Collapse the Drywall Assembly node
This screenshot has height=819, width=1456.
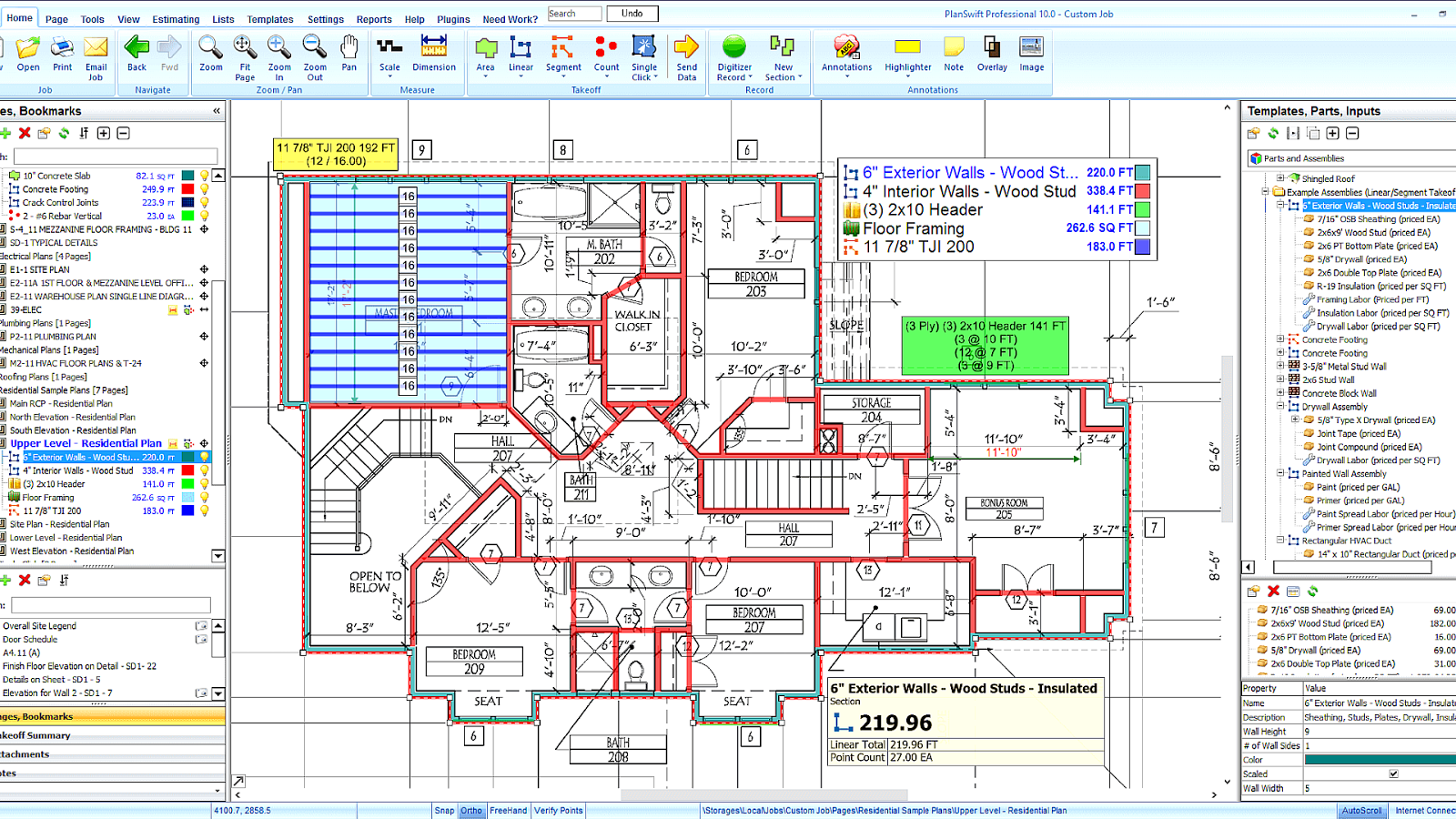click(1280, 406)
